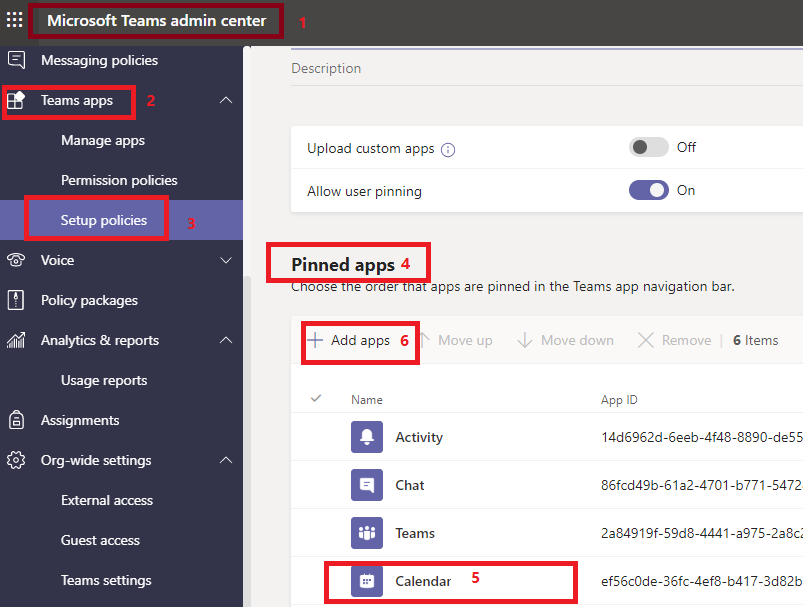Expand the Voice section chevron
This screenshot has height=607, width=803.
pos(226,260)
